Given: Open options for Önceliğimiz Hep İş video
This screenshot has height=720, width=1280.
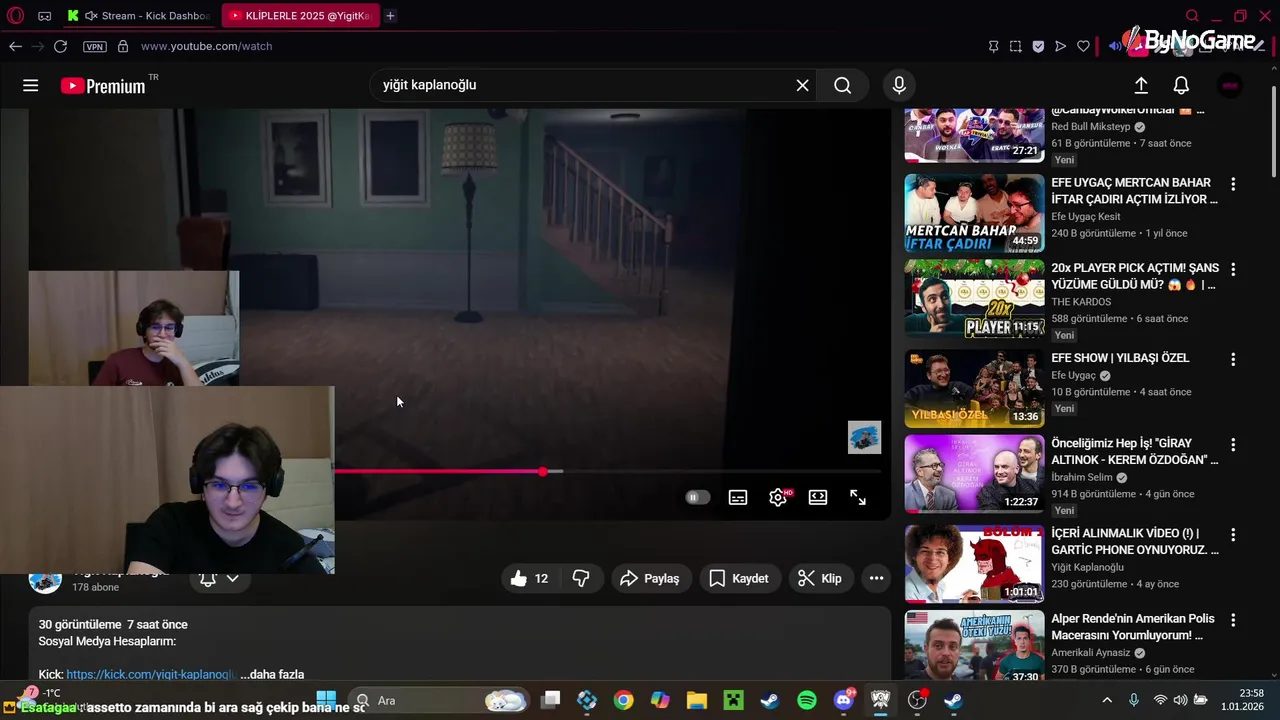Looking at the screenshot, I should [x=1233, y=444].
